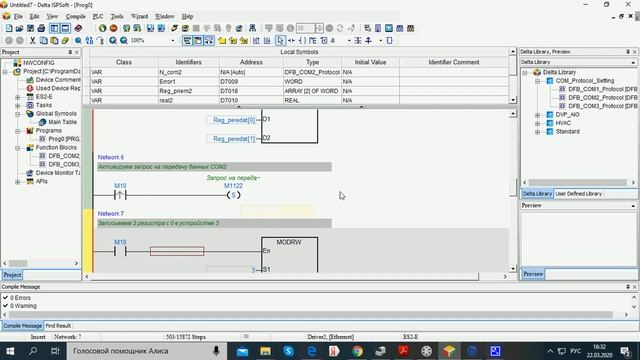
Task: Click the Copy icon in toolbar
Action: coord(43,40)
